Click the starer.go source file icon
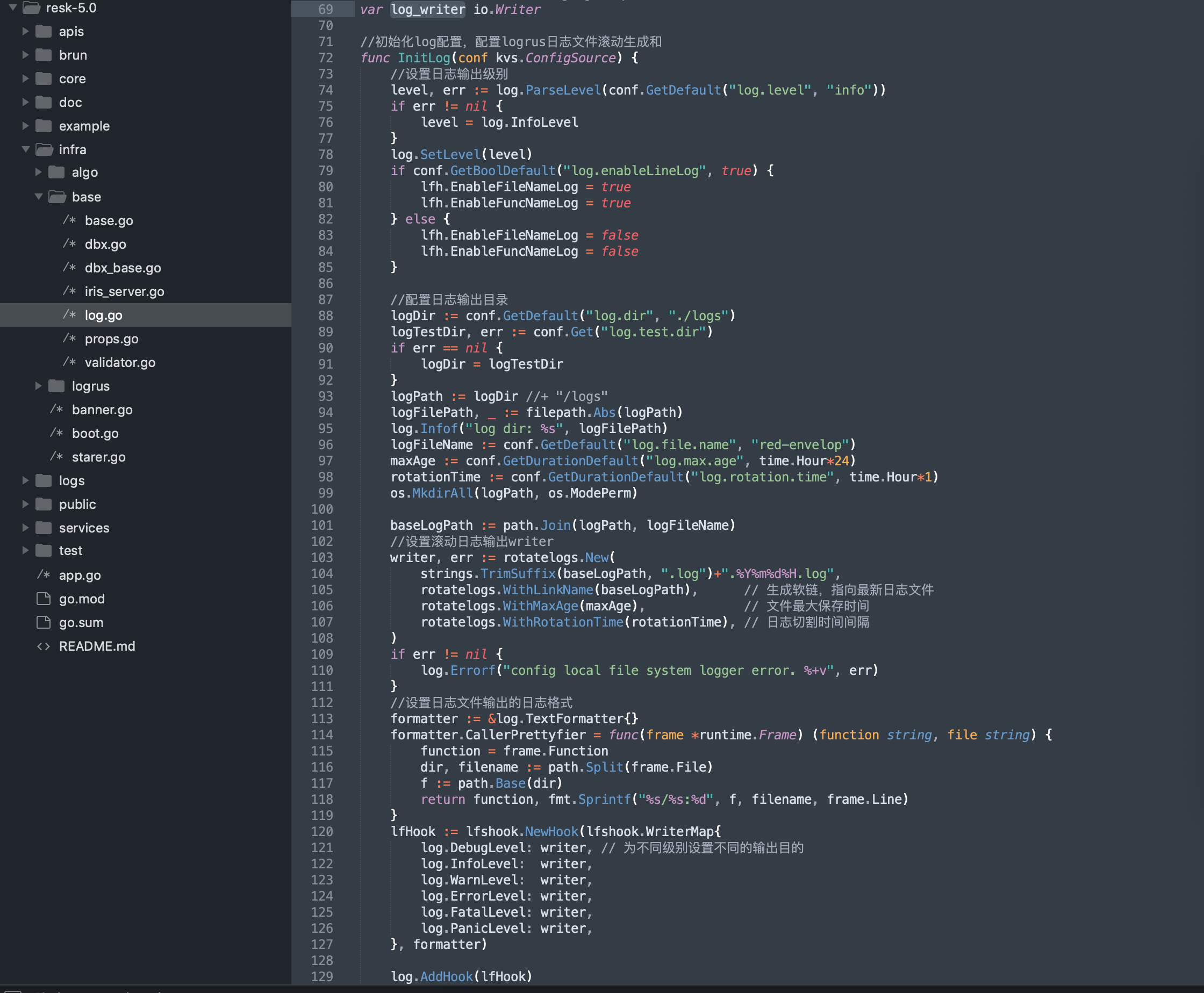This screenshot has height=993, width=1204. click(x=56, y=456)
